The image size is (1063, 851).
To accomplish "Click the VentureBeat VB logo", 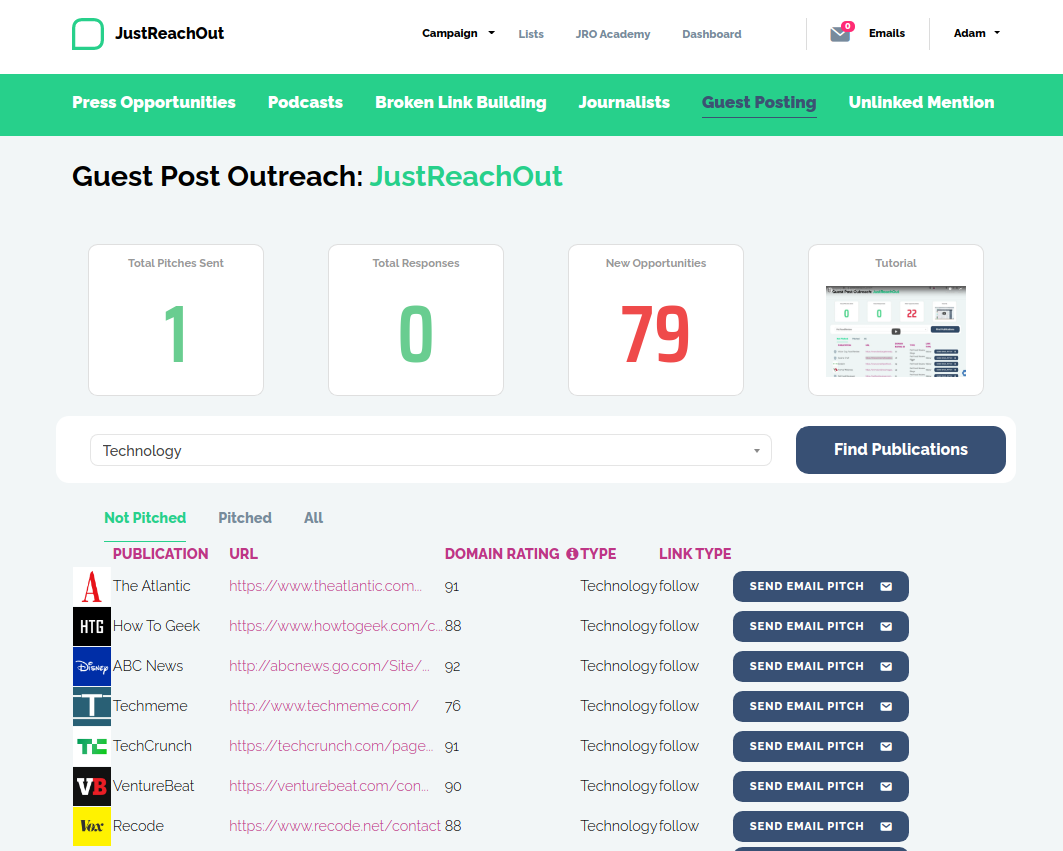I will (x=92, y=787).
